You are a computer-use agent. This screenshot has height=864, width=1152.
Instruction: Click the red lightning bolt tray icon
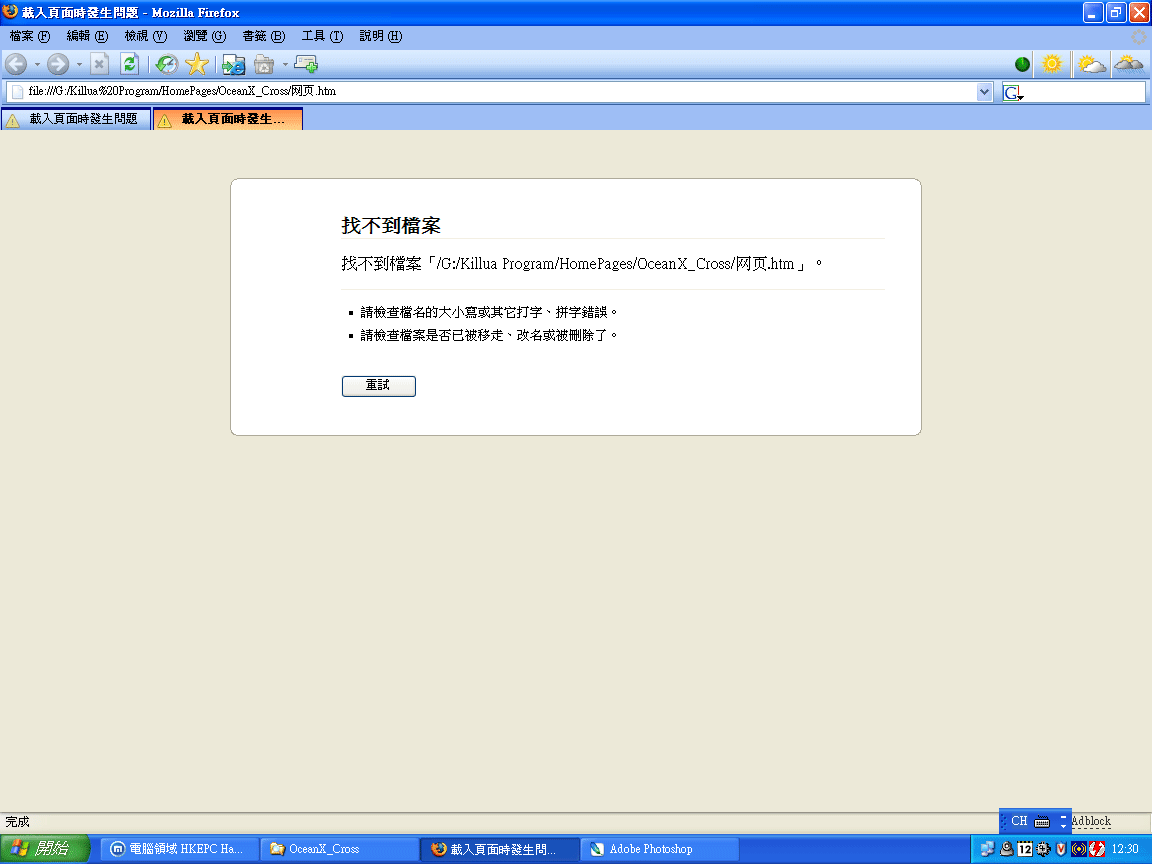tap(1097, 849)
